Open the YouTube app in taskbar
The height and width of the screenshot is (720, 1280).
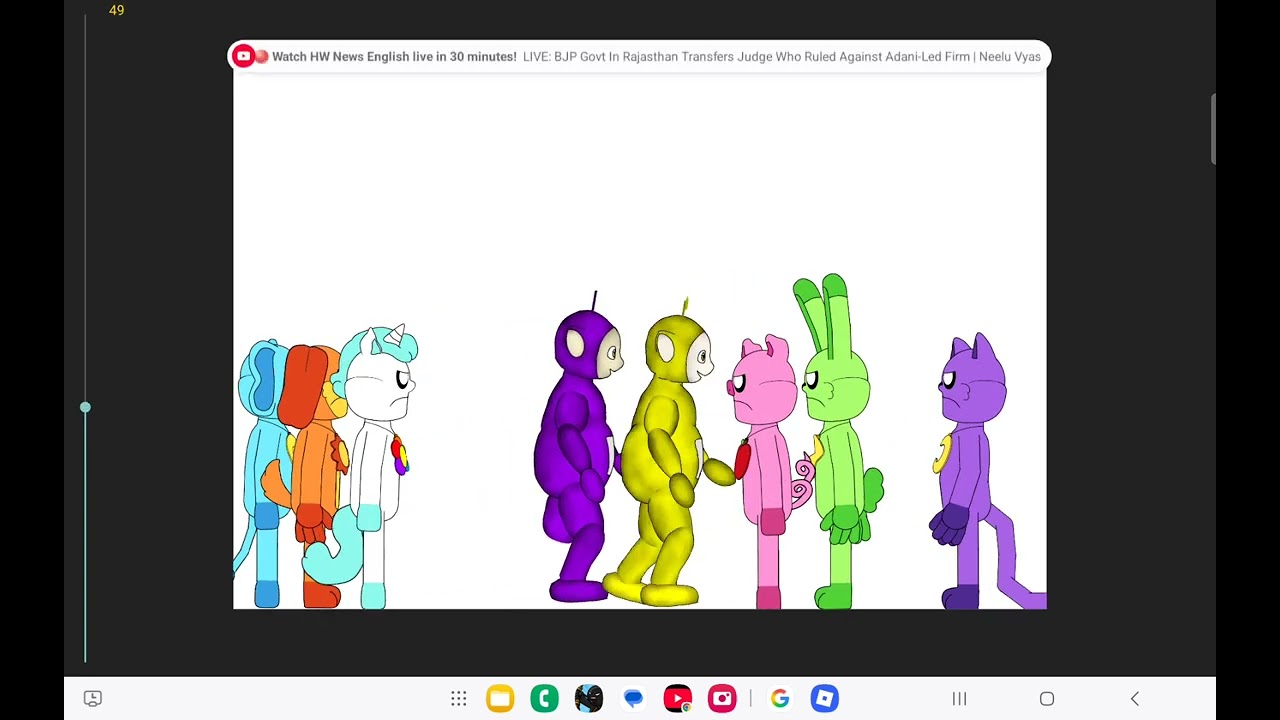[678, 698]
